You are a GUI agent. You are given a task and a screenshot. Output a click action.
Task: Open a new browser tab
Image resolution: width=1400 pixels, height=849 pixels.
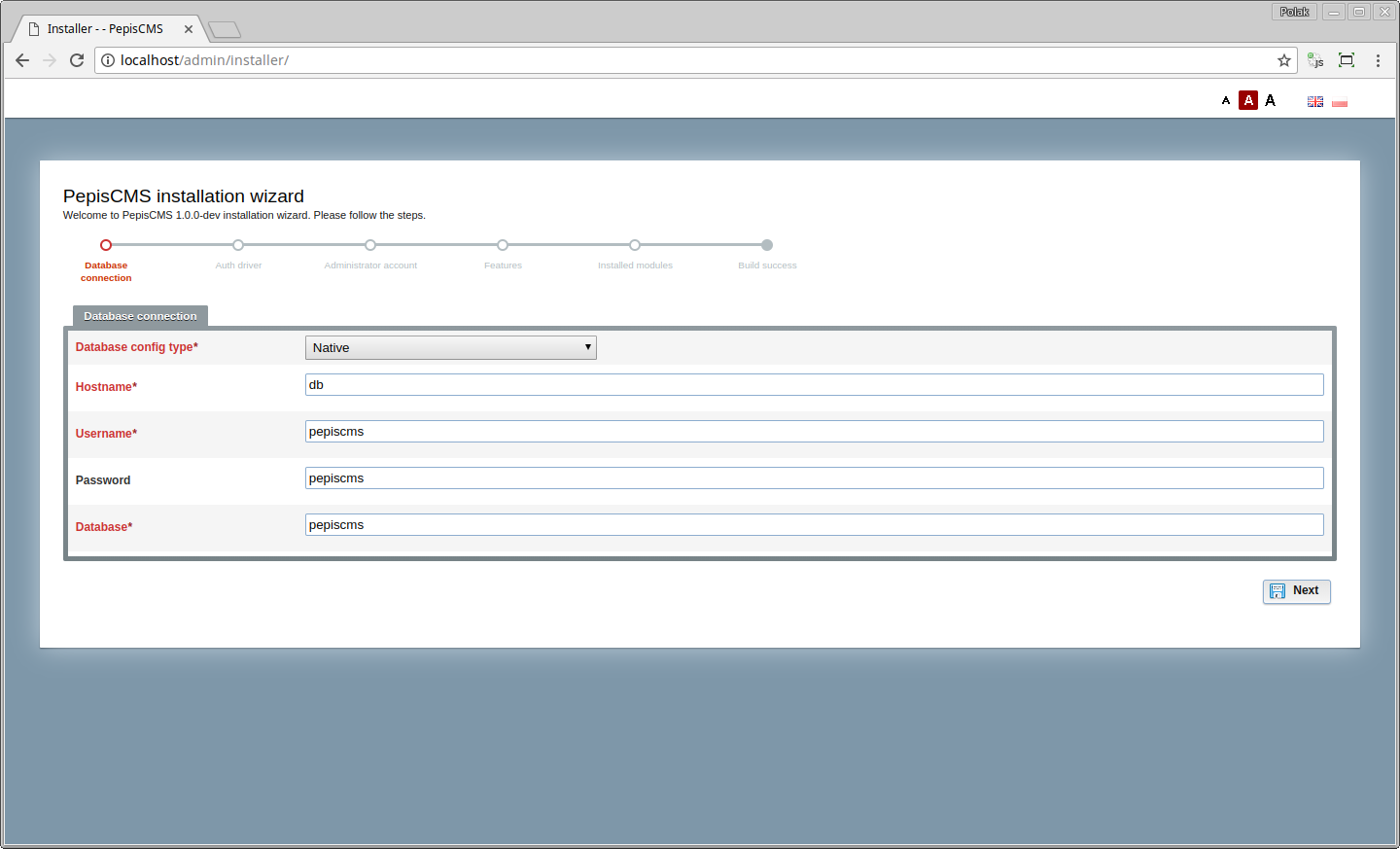225,29
